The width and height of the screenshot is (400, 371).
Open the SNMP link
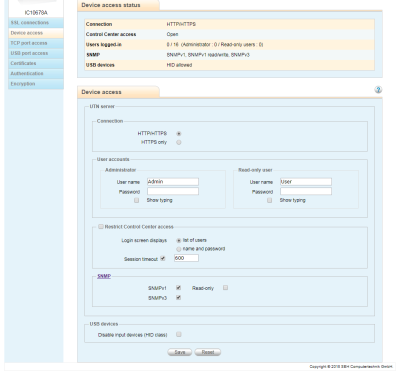click(x=104, y=276)
